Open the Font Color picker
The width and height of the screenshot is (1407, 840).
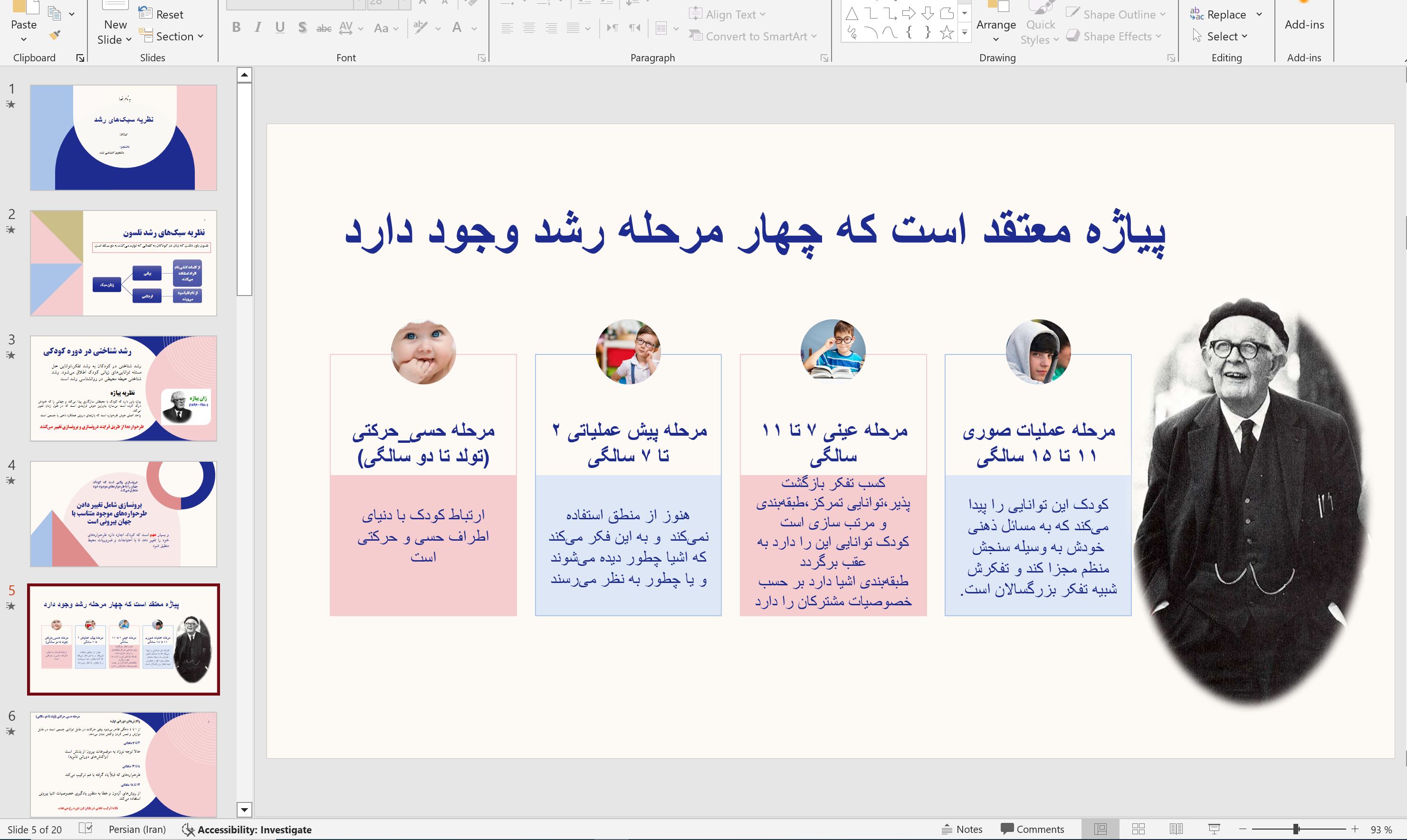tap(459, 28)
